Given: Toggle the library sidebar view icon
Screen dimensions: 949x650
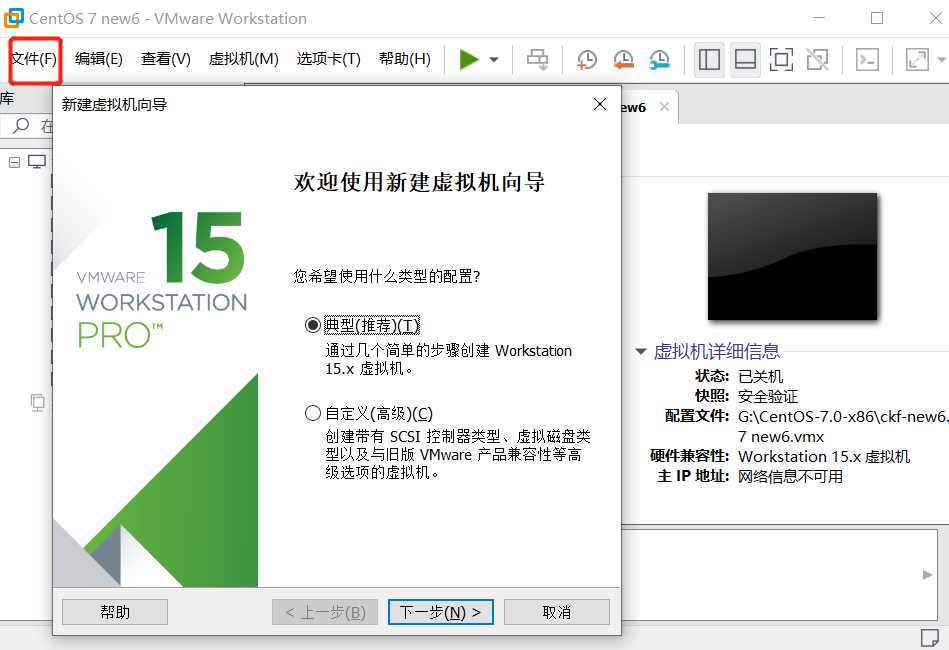Looking at the screenshot, I should click(x=709, y=59).
